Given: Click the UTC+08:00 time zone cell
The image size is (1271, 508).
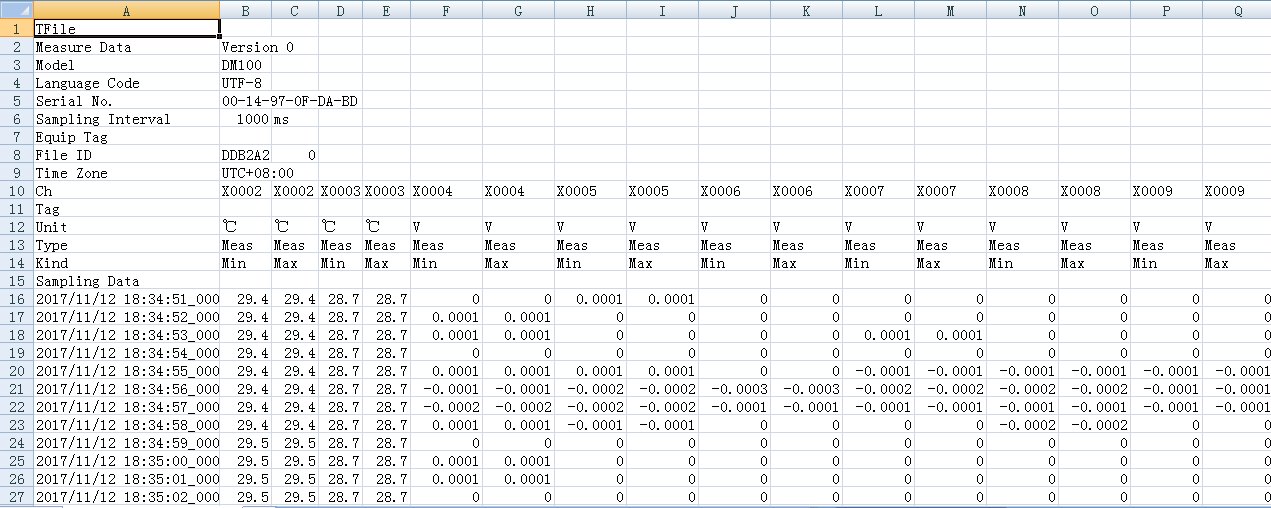Looking at the screenshot, I should pyautogui.click(x=245, y=173).
